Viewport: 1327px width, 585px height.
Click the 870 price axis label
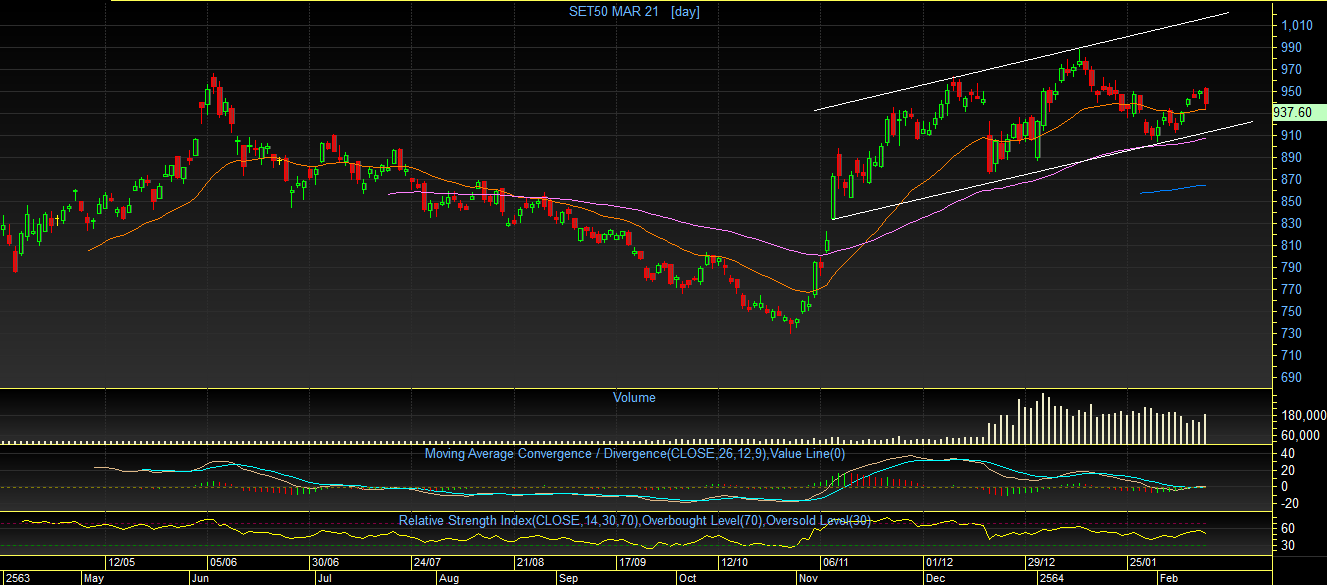[x=1291, y=179]
